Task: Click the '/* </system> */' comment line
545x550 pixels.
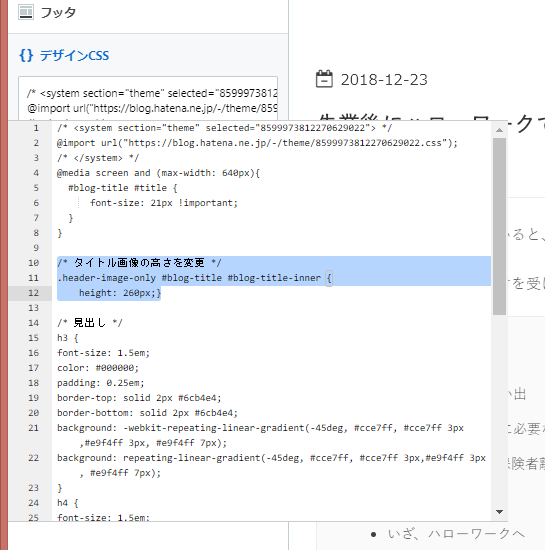Action: pyautogui.click(x=98, y=158)
